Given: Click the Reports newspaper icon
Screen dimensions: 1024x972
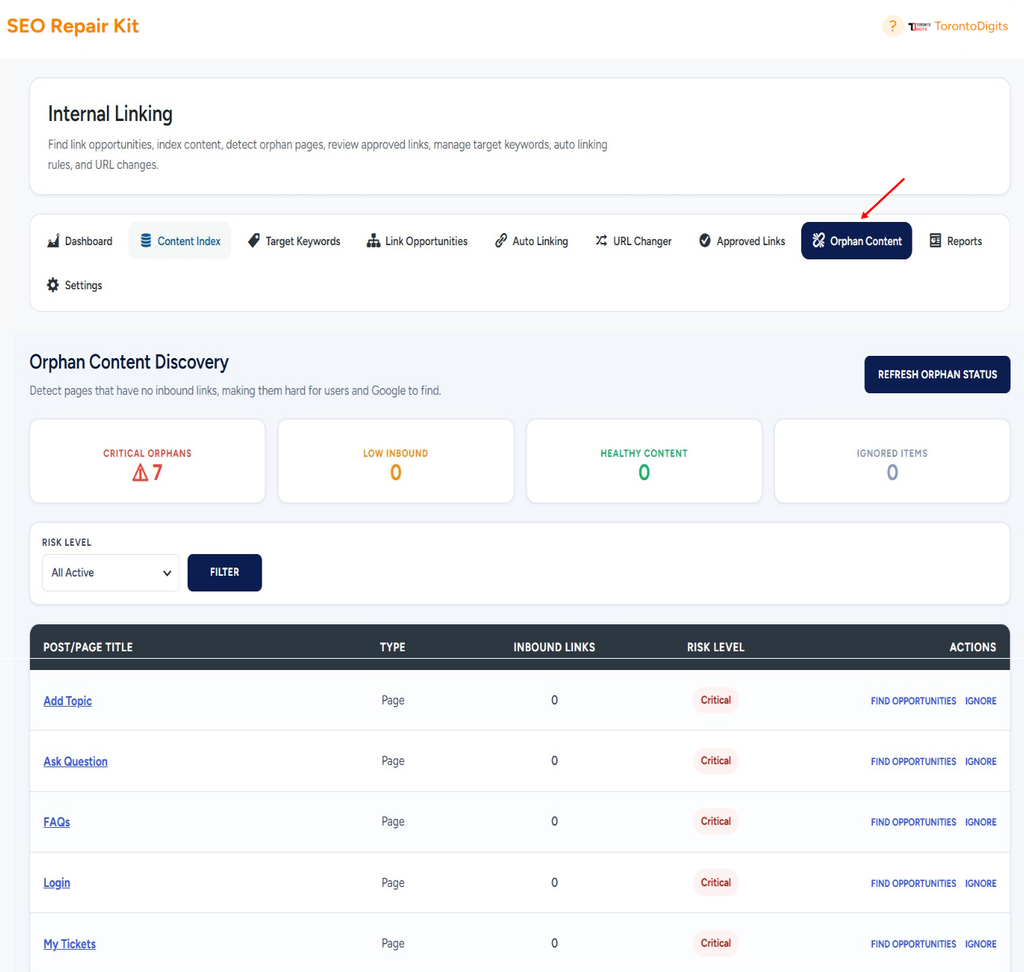Looking at the screenshot, I should (935, 241).
